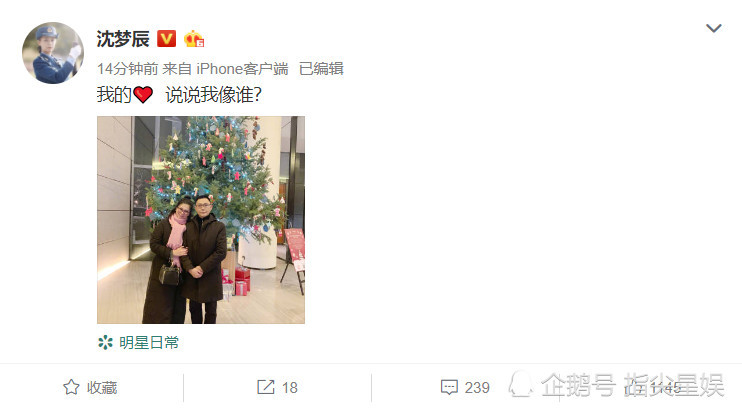Image resolution: width=742 pixels, height=411 pixels.
Task: Click the profile avatar of the poster
Action: (53, 53)
